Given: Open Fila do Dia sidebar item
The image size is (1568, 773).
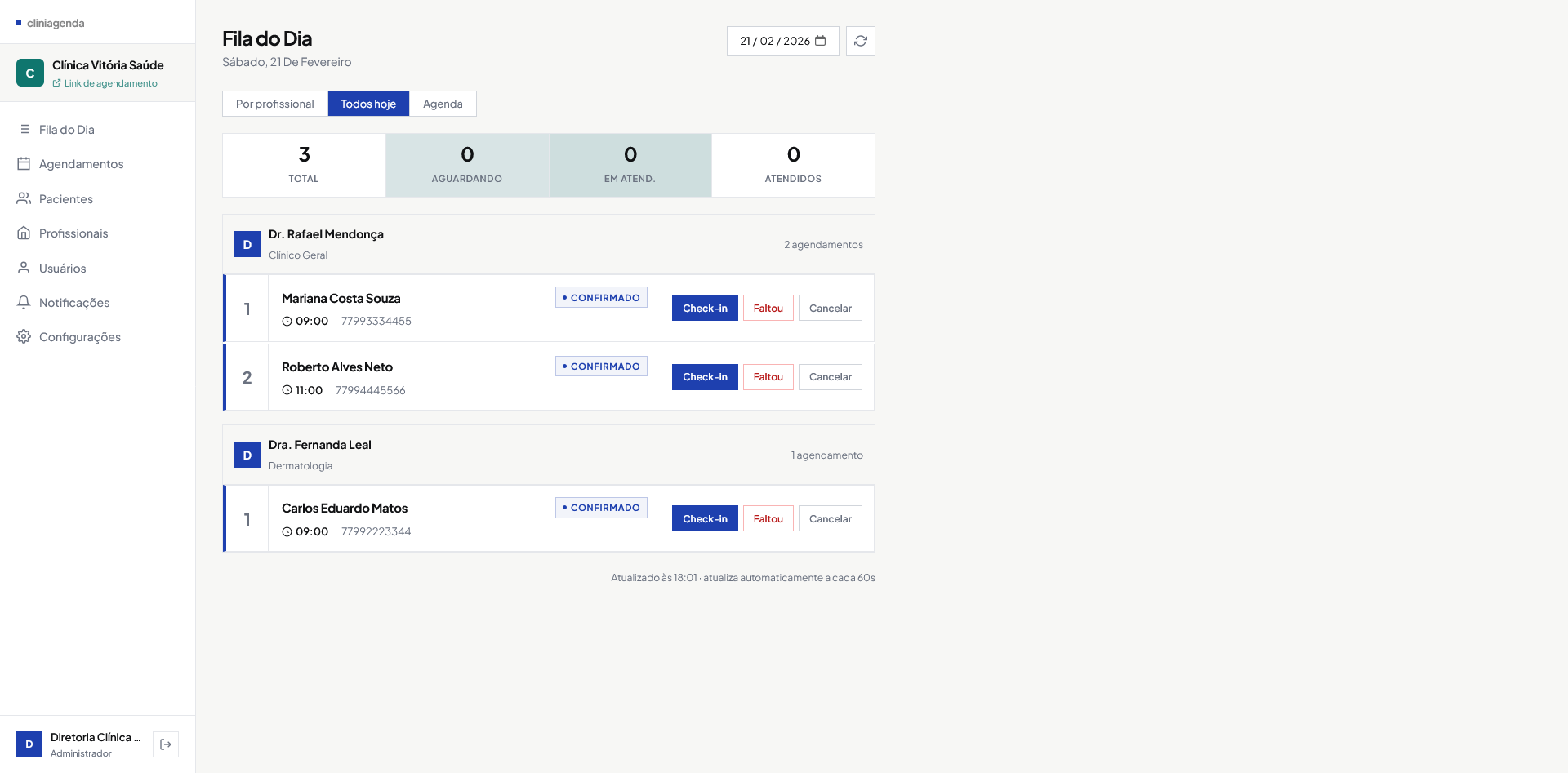Looking at the screenshot, I should pyautogui.click(x=66, y=130).
